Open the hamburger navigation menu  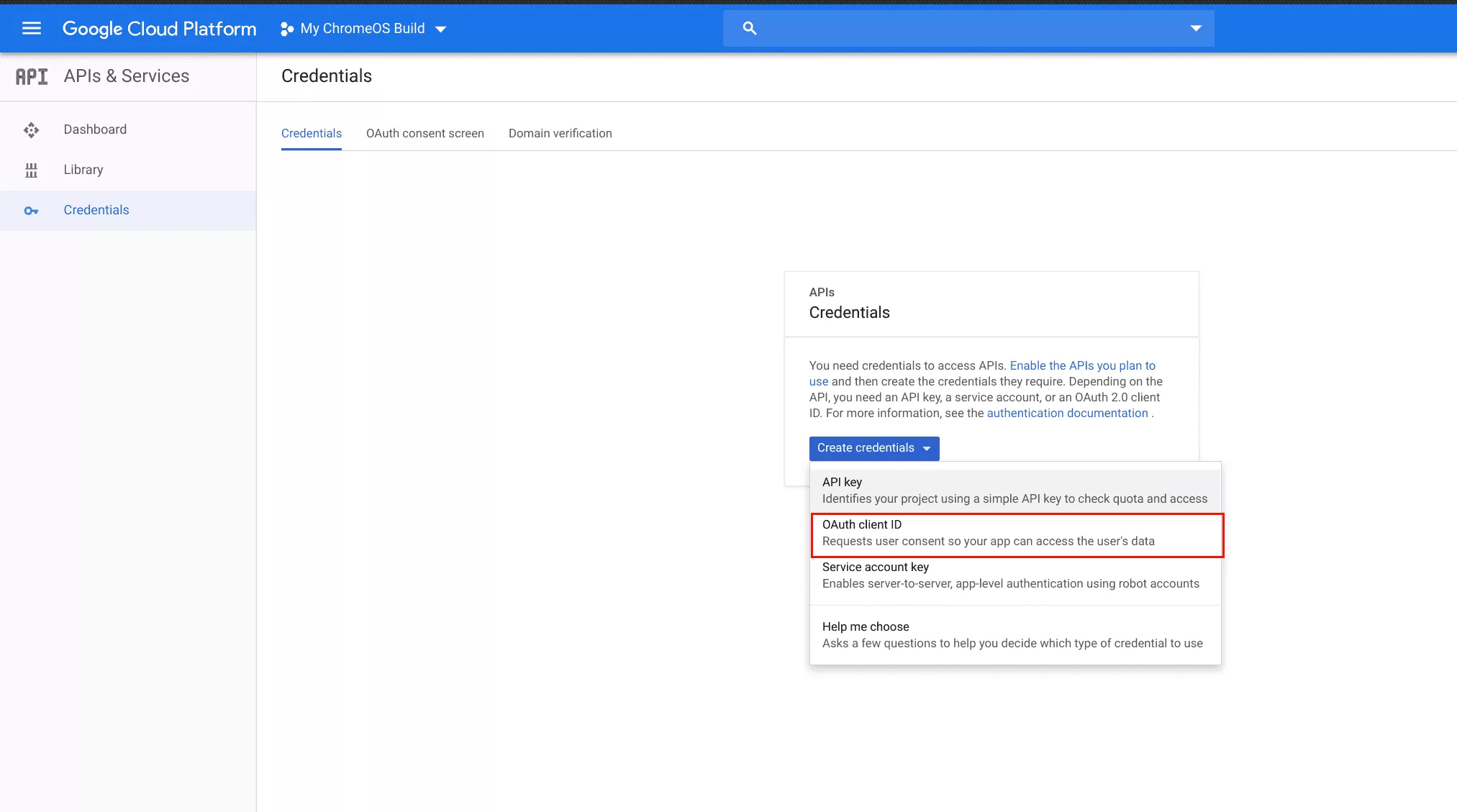pos(31,29)
